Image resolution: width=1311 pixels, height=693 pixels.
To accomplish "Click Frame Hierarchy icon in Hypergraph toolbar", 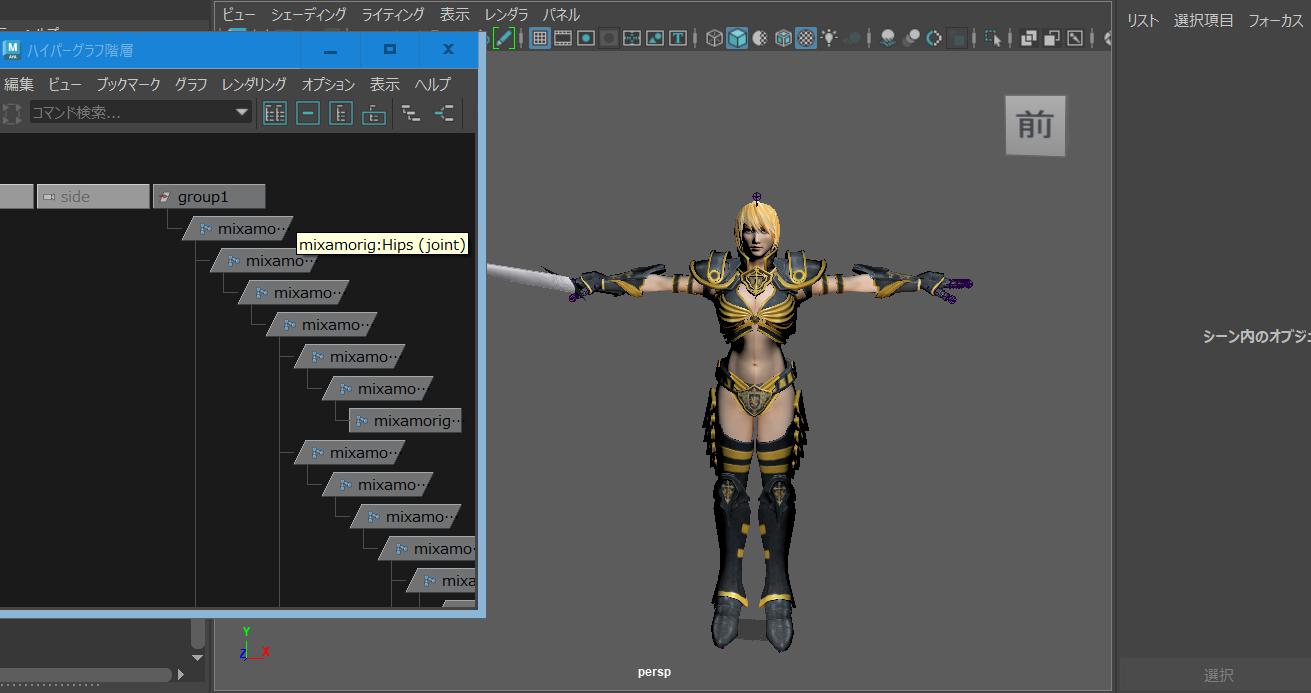I will tap(341, 113).
